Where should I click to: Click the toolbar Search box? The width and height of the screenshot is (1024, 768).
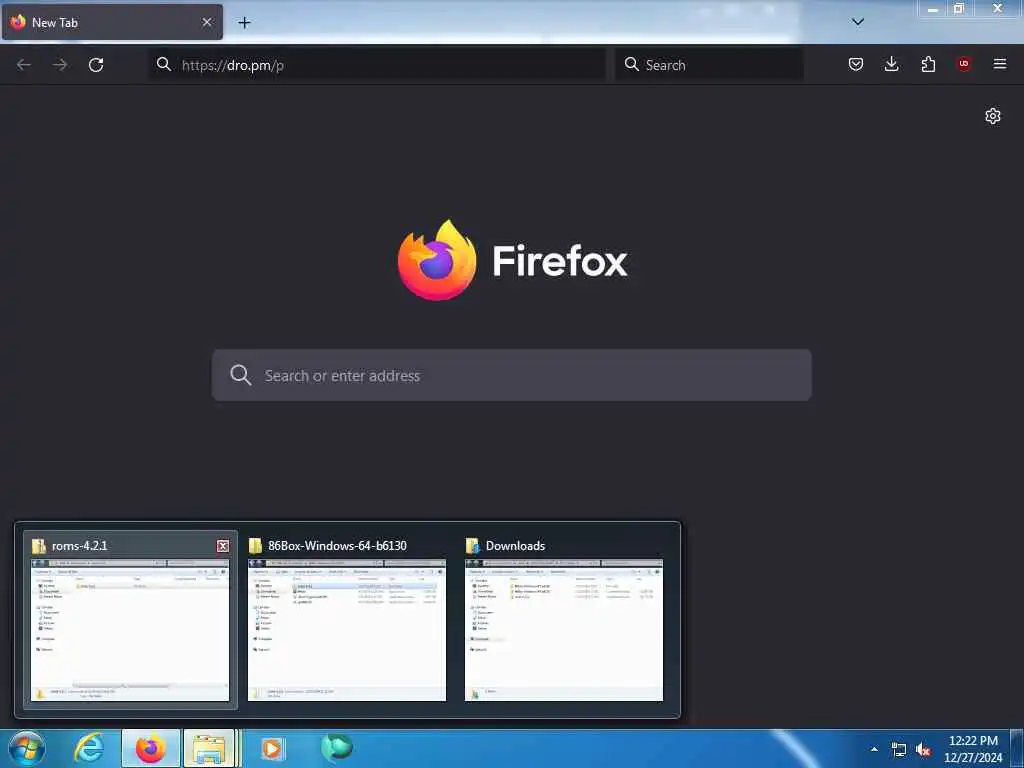[709, 65]
